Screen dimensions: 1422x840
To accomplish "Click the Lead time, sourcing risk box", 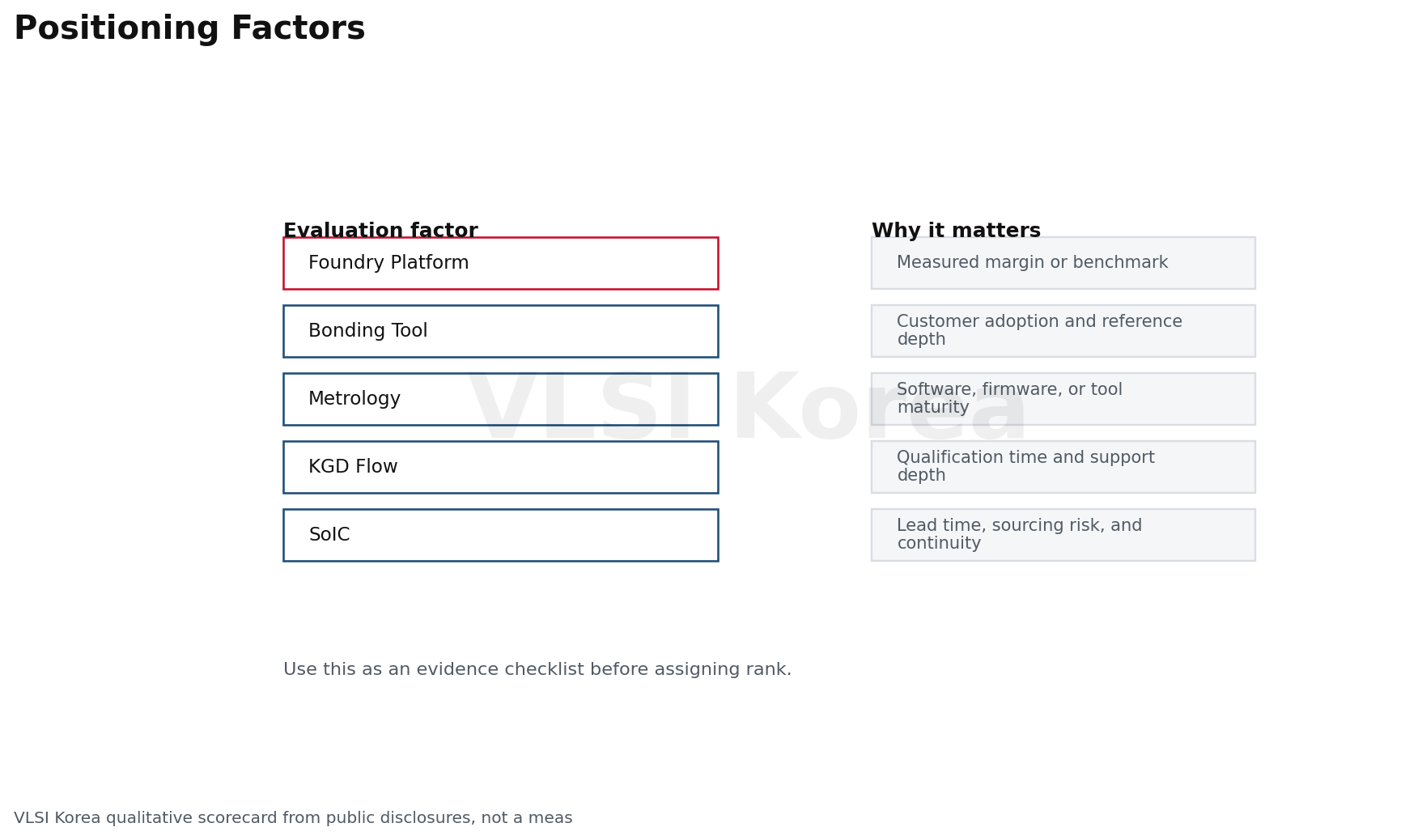I will tap(1063, 535).
